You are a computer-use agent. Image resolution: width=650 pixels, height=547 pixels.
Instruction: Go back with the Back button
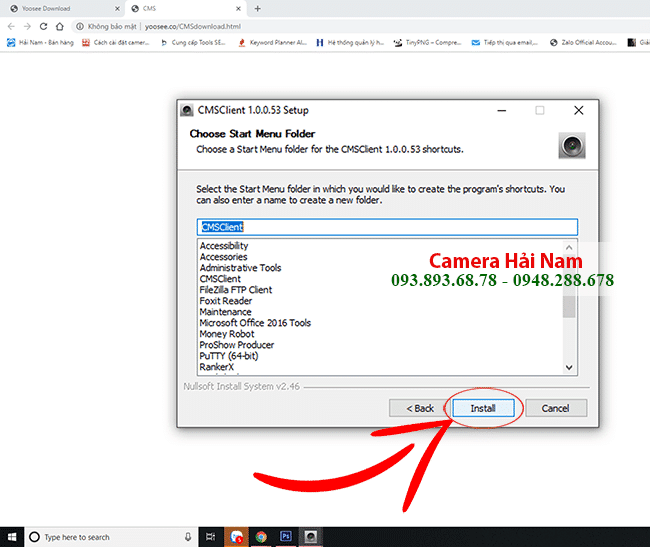point(420,408)
